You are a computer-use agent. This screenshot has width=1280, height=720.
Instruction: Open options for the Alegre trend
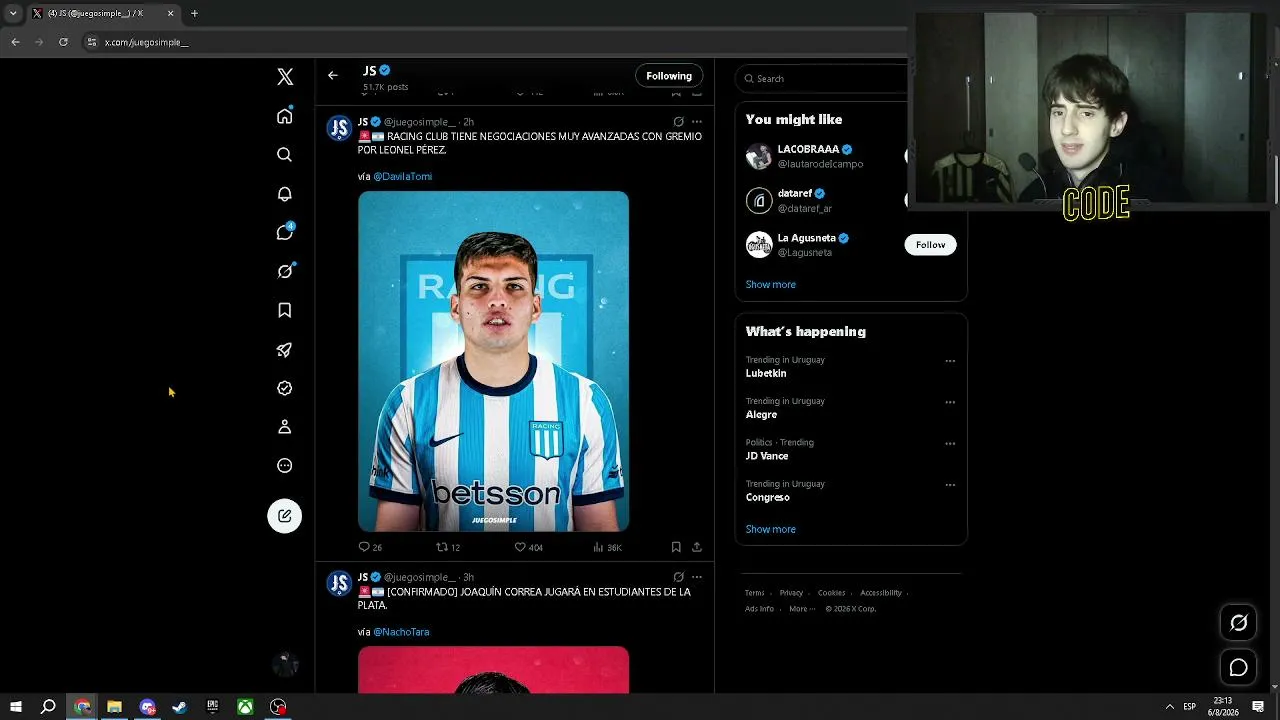pos(950,402)
